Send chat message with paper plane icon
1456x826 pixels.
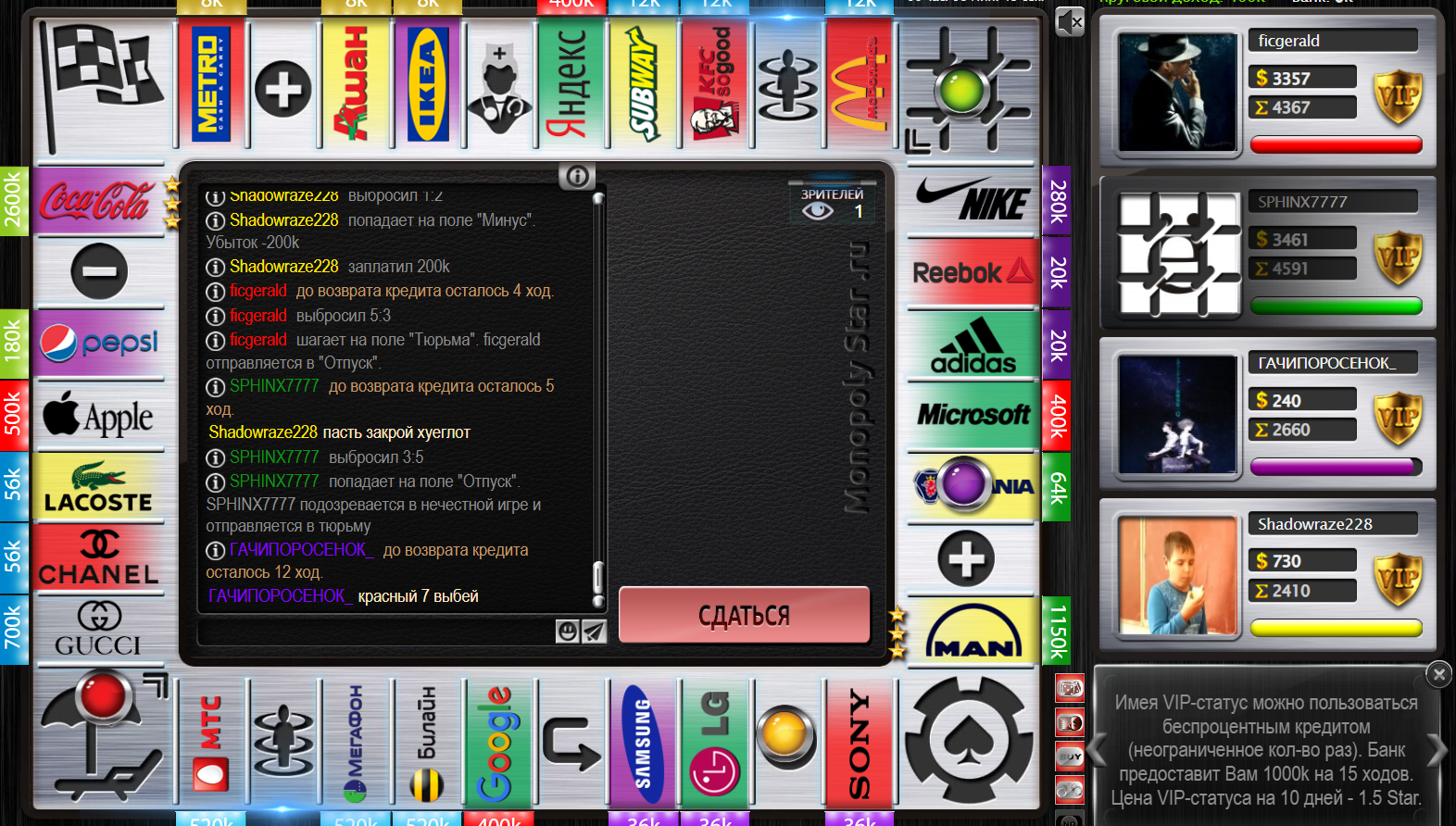pos(594,632)
